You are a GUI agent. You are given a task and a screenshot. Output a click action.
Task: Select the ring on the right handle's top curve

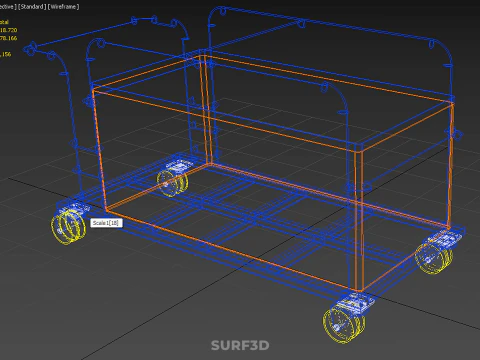[x=432, y=44]
